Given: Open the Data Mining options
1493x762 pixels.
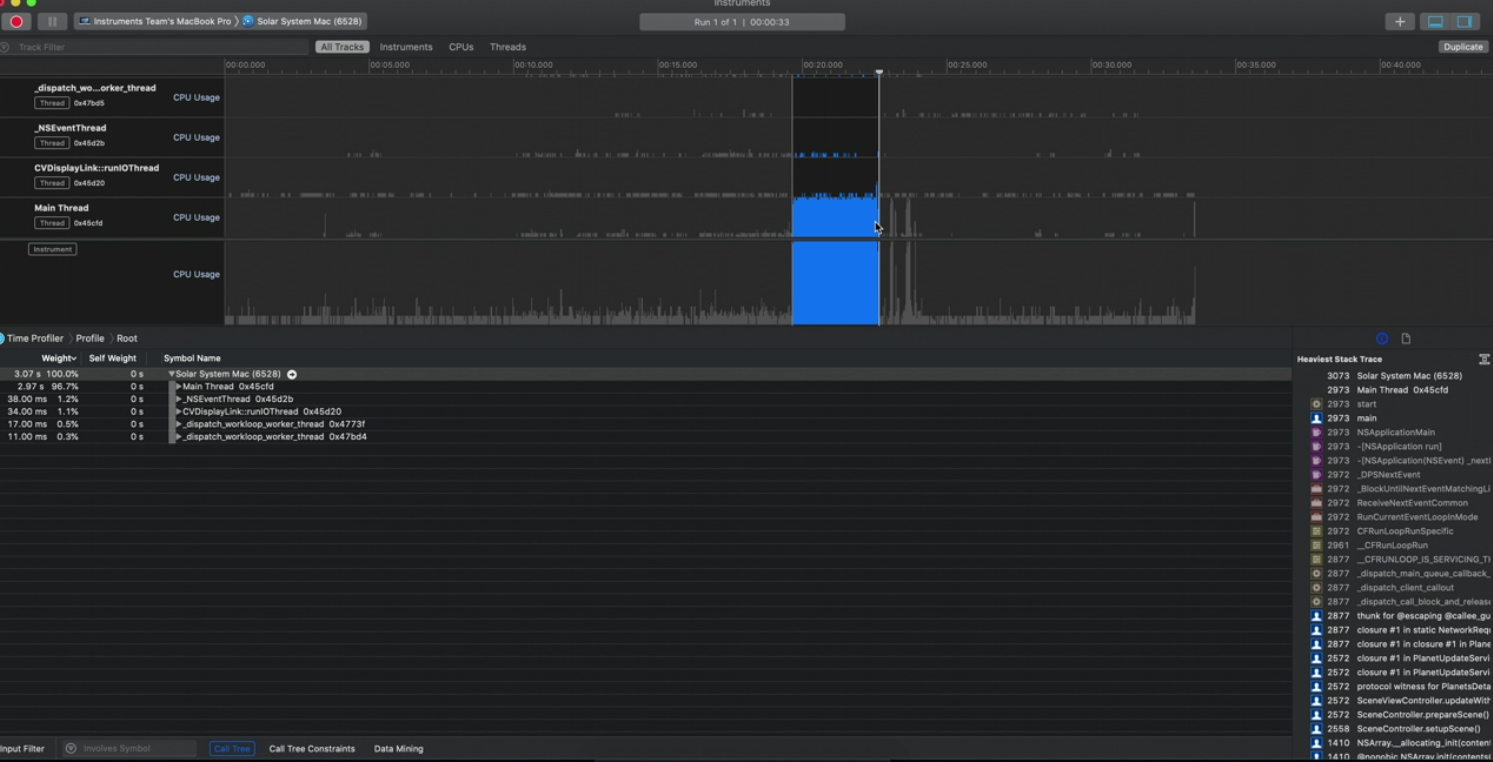Looking at the screenshot, I should coord(398,748).
